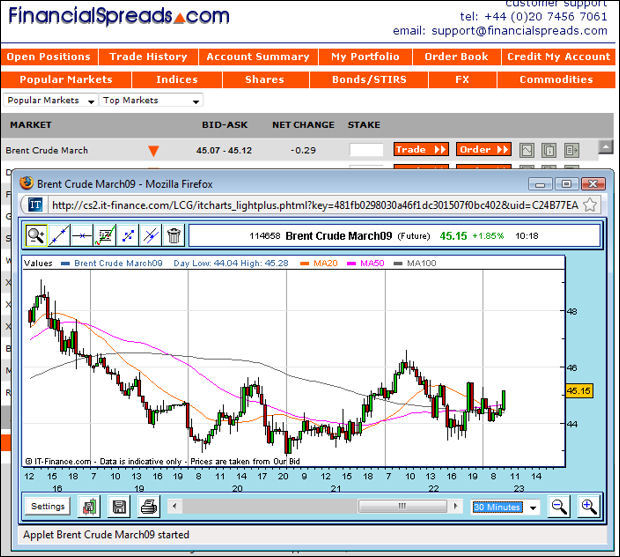Select the FX category tab
Screen dimensions: 620x557
(x=462, y=80)
